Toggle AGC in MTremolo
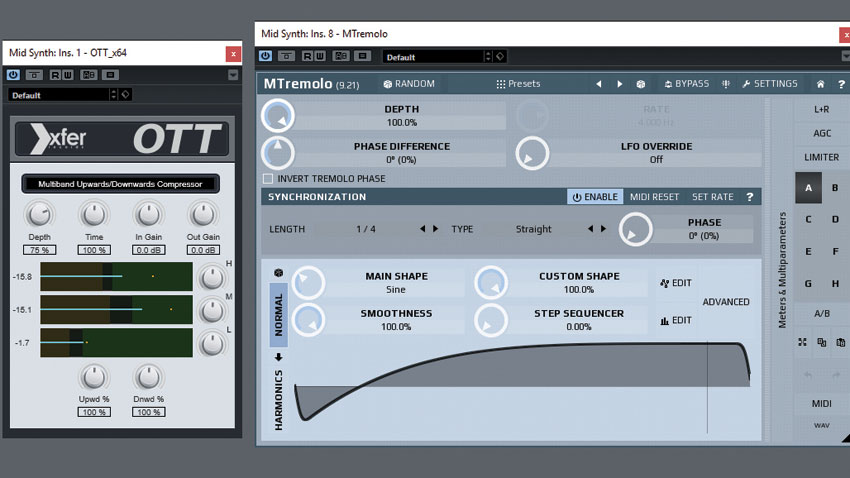The image size is (850, 478). pyautogui.click(x=821, y=133)
